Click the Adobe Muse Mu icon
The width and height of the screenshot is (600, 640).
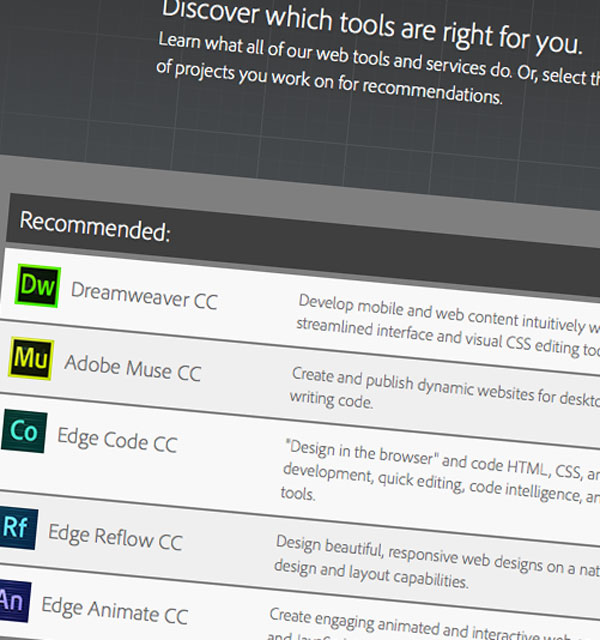pyautogui.click(x=31, y=358)
